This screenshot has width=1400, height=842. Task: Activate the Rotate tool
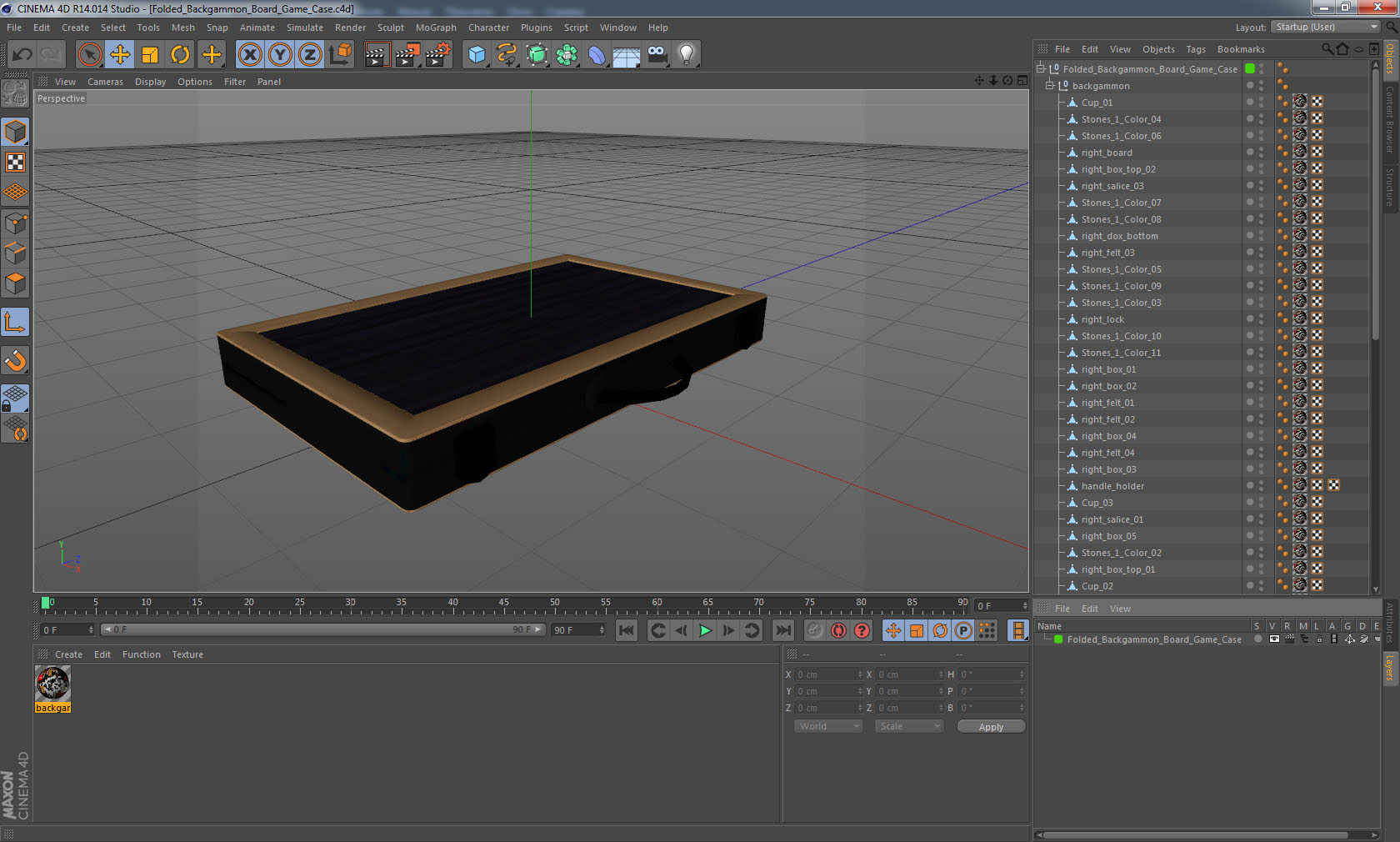180,55
